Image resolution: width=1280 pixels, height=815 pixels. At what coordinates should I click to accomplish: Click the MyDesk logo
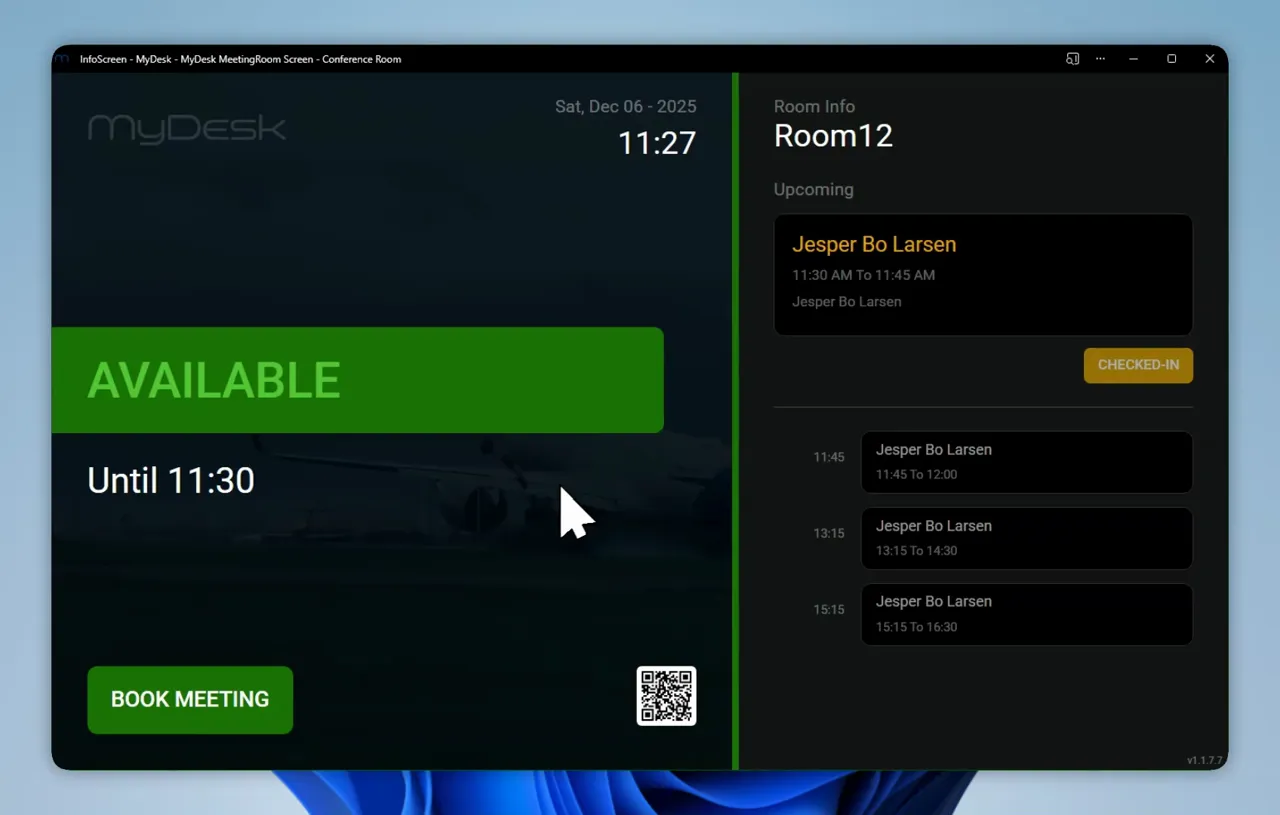click(x=187, y=129)
